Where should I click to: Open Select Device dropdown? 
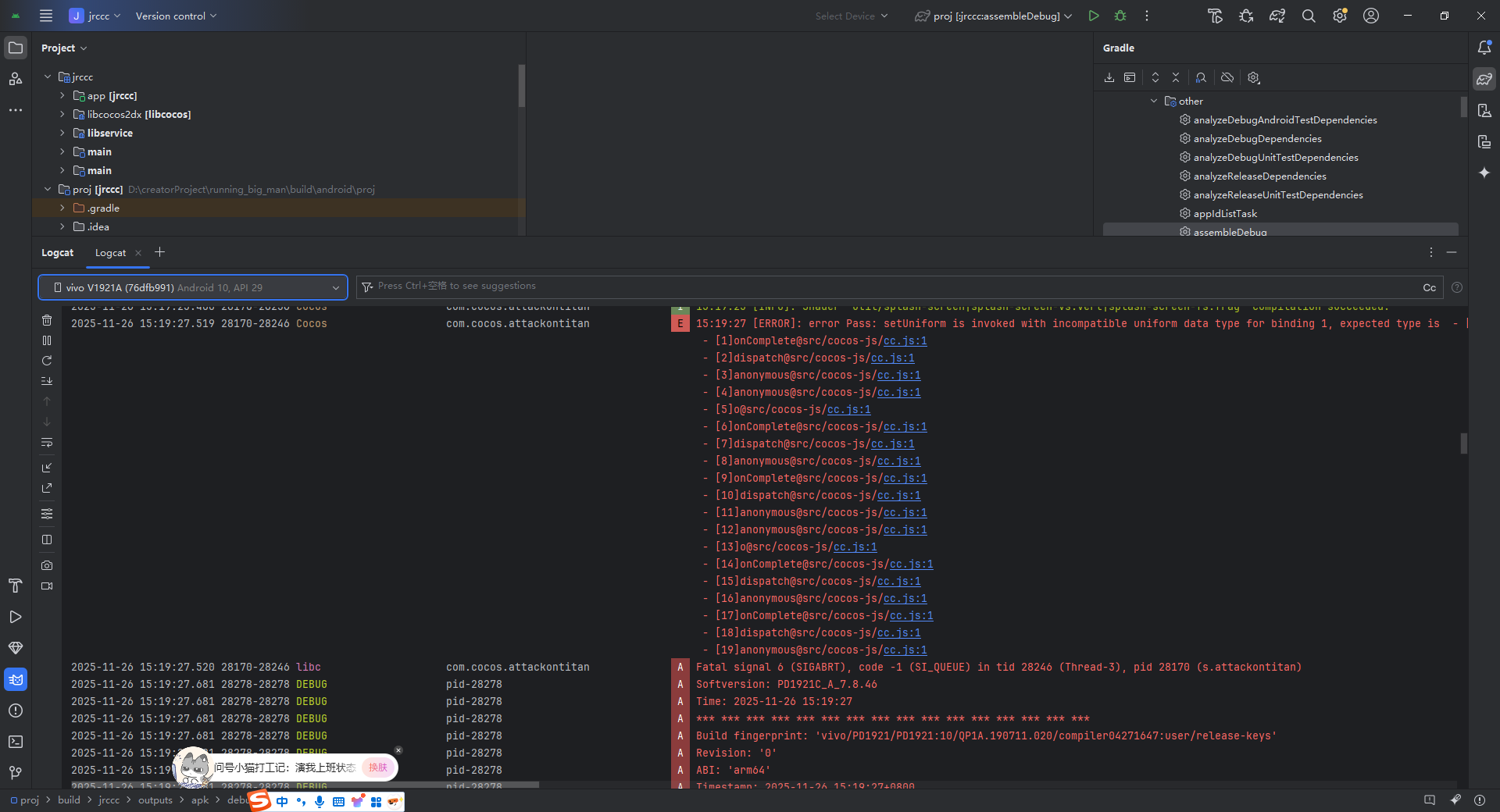pos(852,16)
